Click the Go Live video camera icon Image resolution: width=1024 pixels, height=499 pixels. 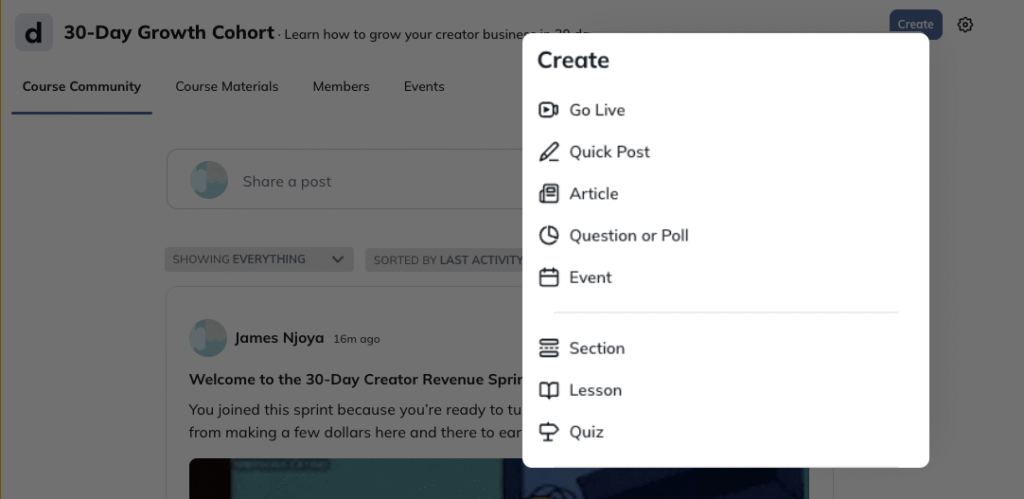click(548, 110)
